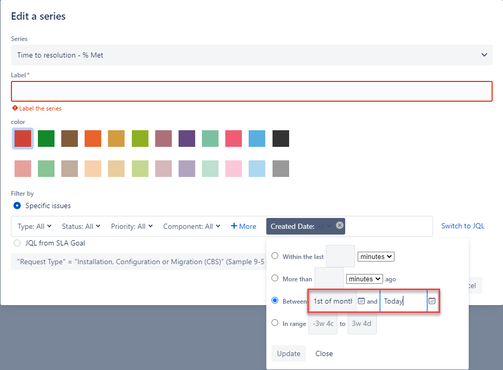This screenshot has height=370, width=503.
Task: Choose the Within the last radio option
Action: tap(275, 256)
